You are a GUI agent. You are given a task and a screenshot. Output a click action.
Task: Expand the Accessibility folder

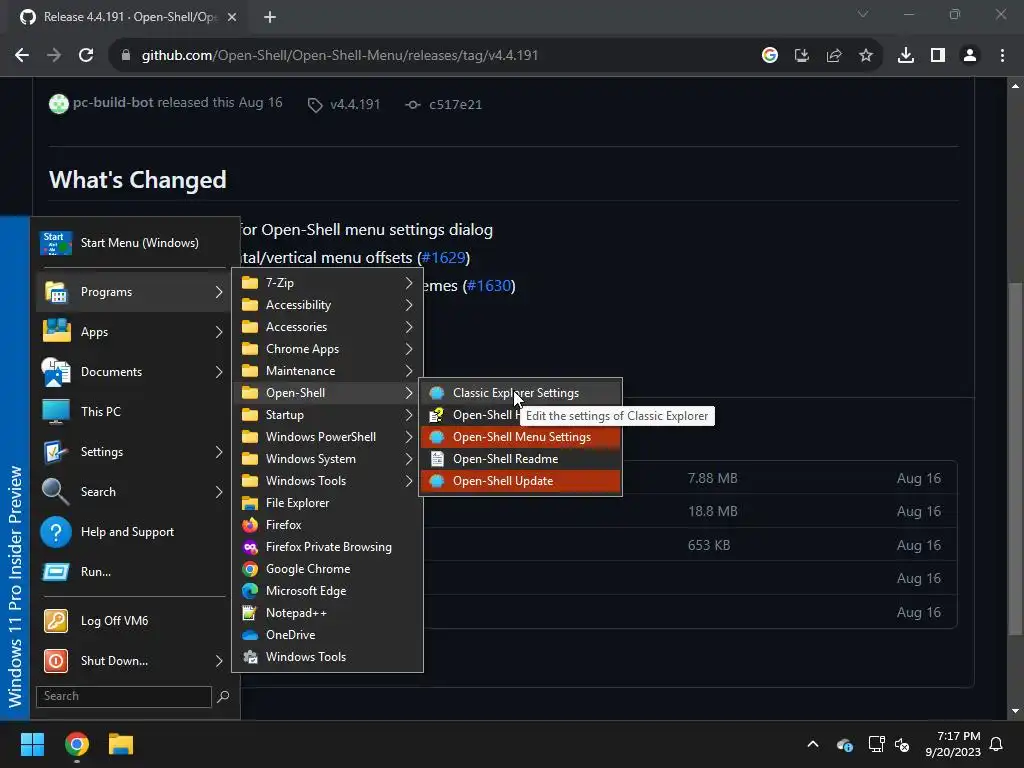tap(327, 305)
